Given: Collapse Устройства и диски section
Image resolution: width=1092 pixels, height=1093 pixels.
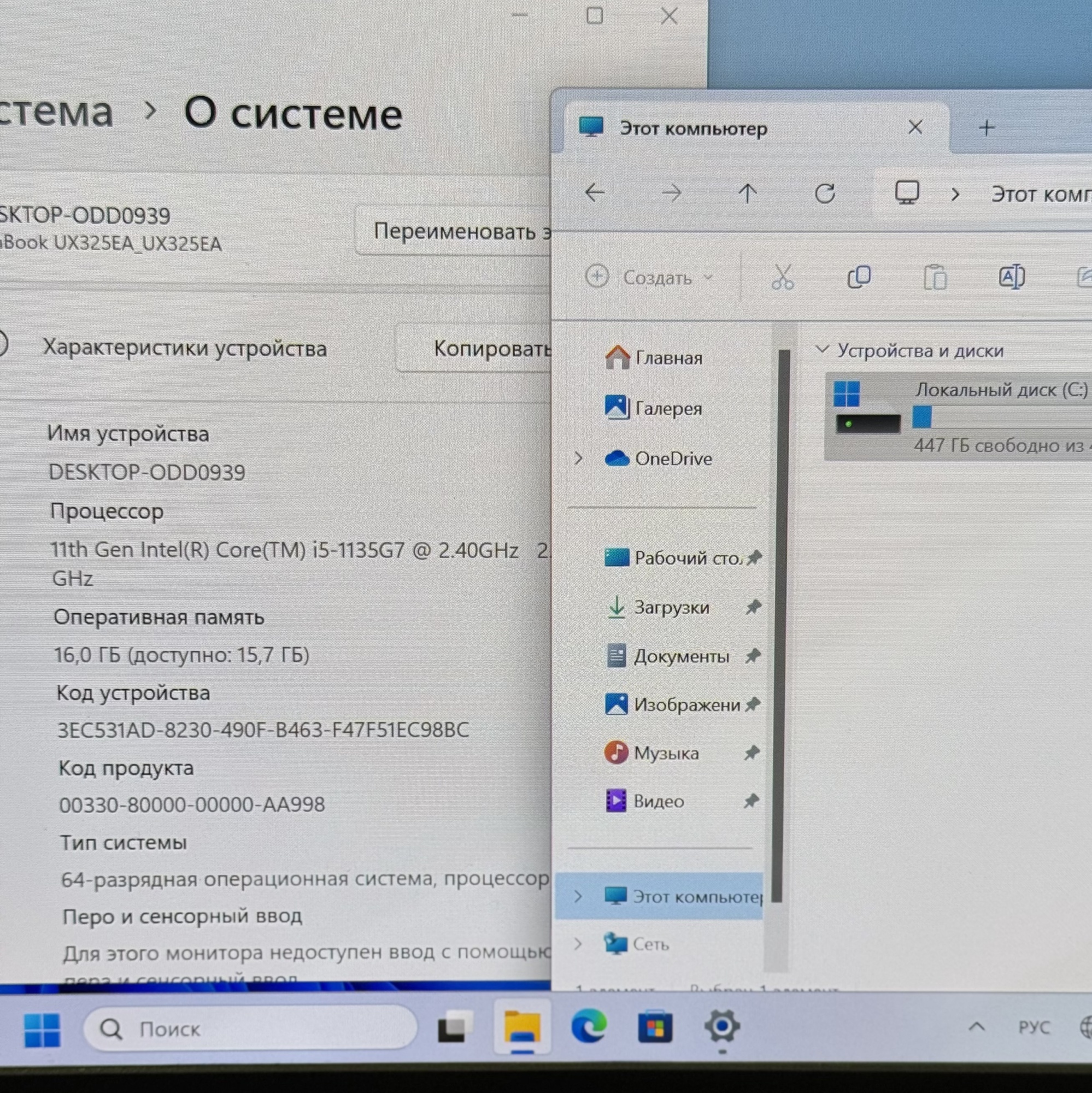Looking at the screenshot, I should click(822, 350).
